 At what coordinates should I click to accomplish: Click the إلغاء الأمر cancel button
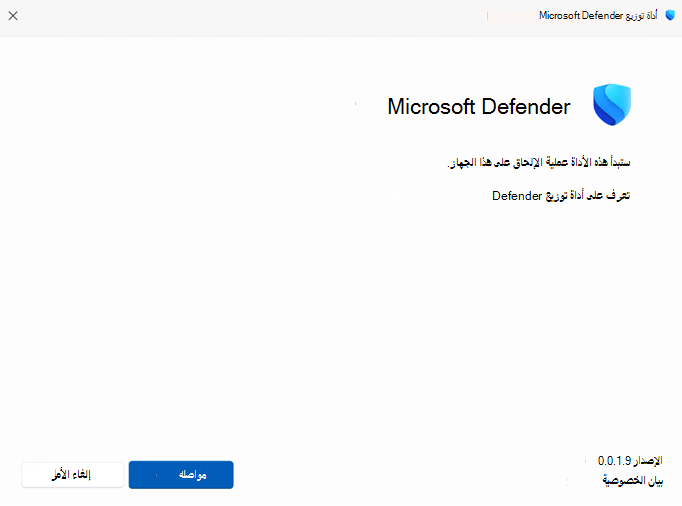73,475
